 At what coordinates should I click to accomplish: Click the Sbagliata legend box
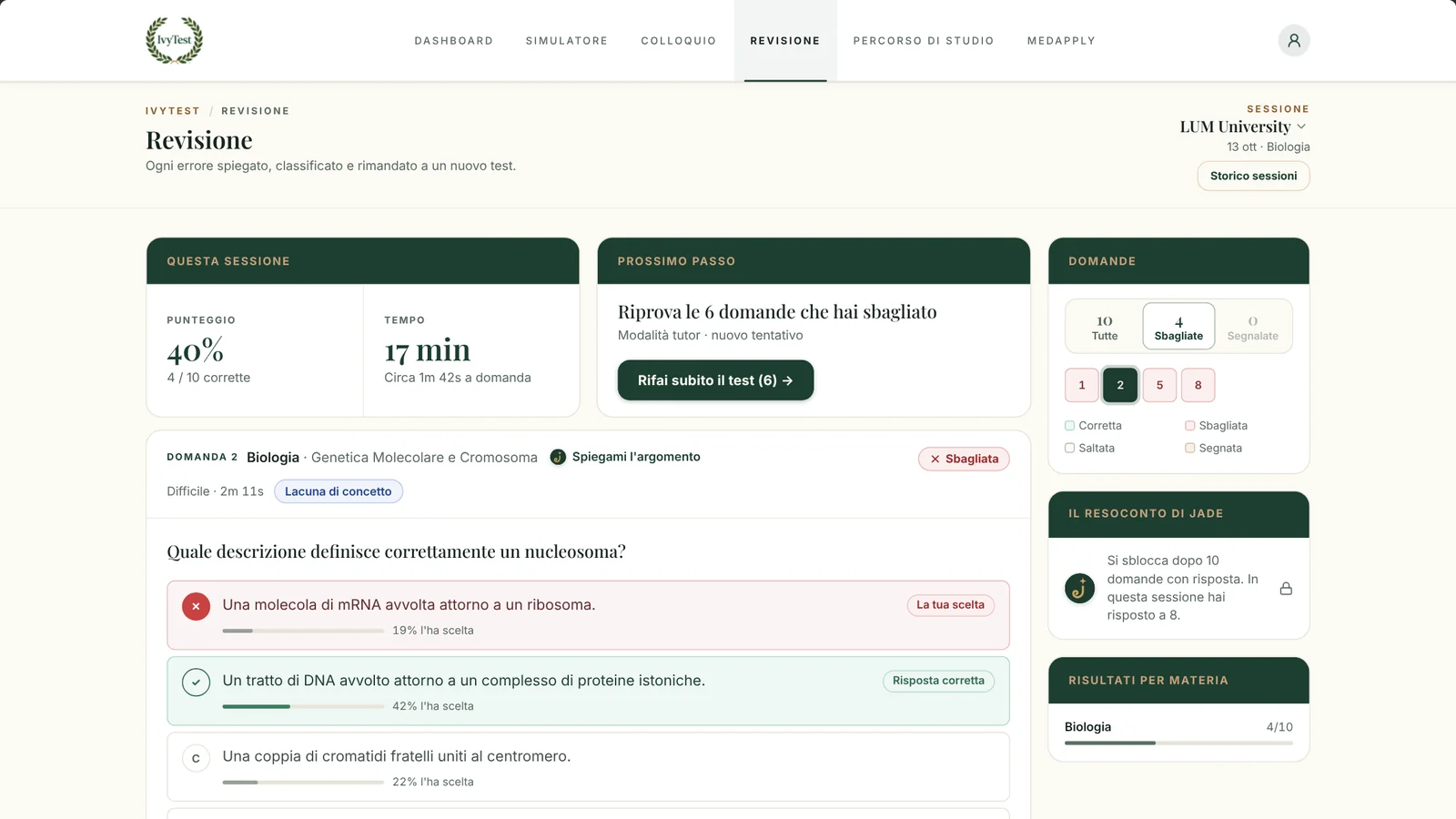pos(1189,425)
